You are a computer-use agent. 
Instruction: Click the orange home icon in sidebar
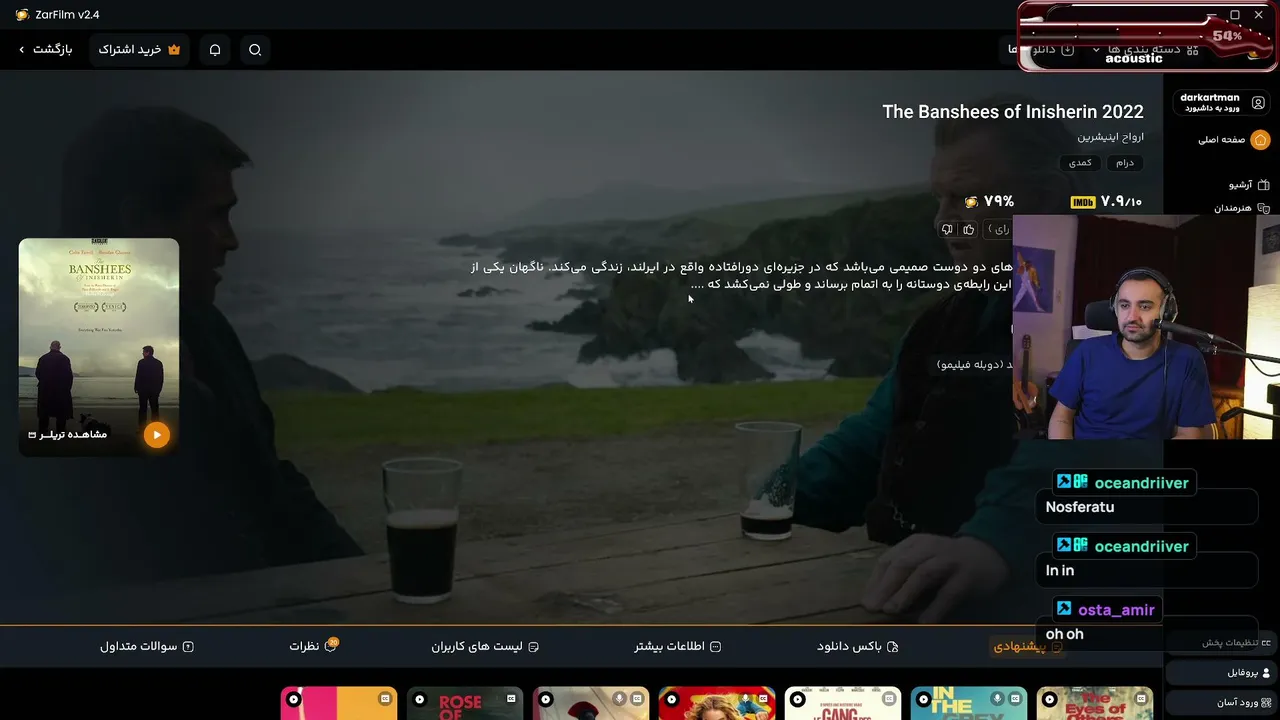[1260, 140]
